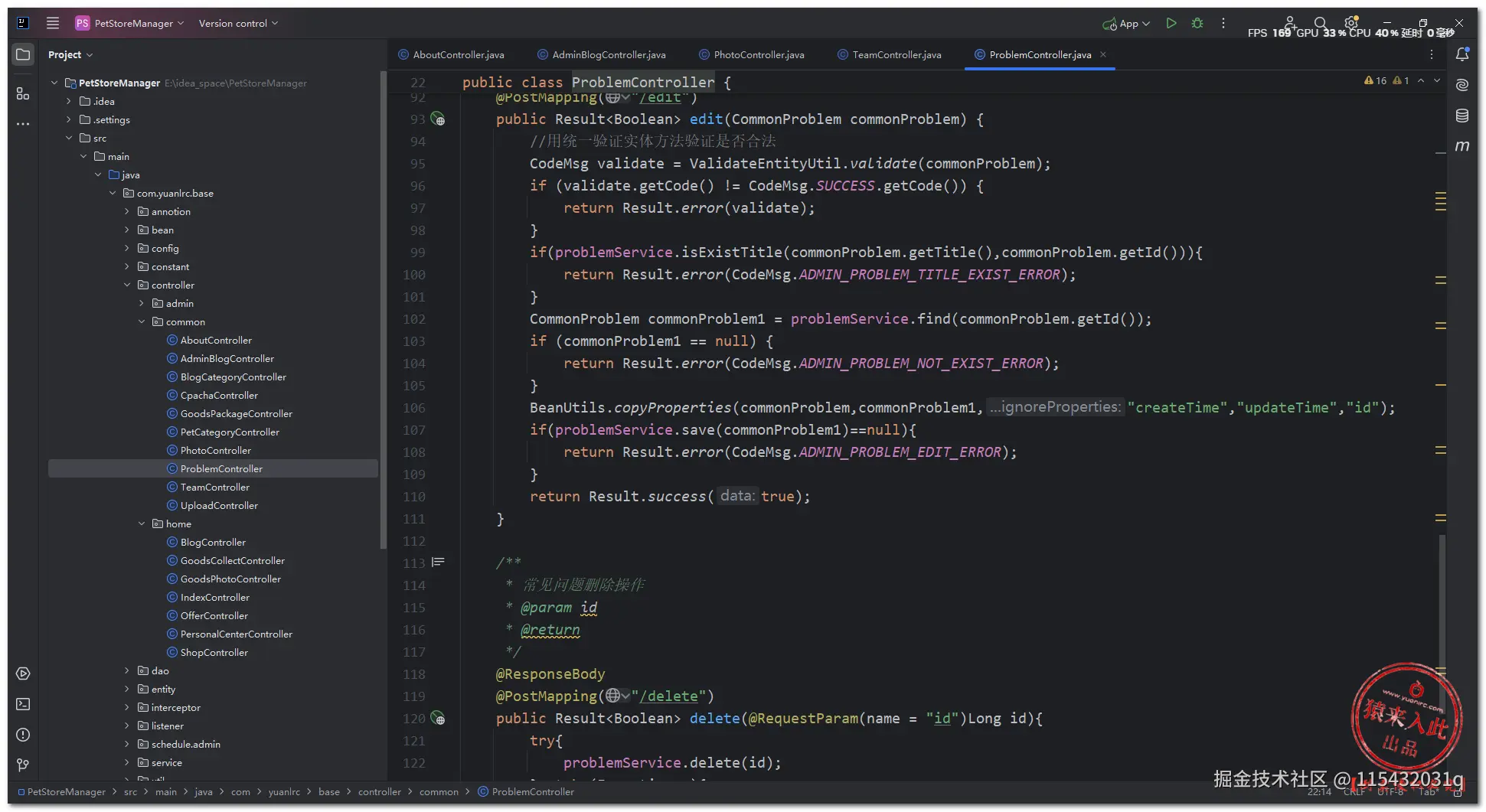Click the /delete URL mapping link
1486x812 pixels.
tap(669, 696)
